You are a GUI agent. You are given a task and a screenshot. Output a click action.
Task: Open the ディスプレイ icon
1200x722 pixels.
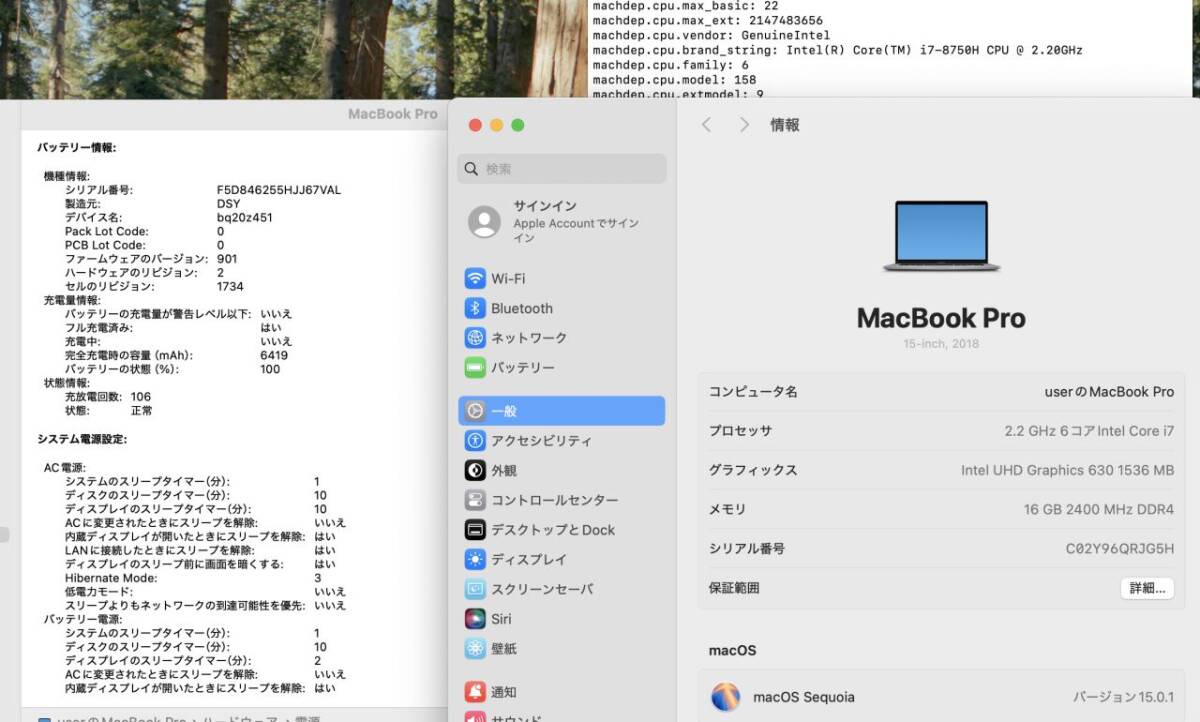click(475, 559)
